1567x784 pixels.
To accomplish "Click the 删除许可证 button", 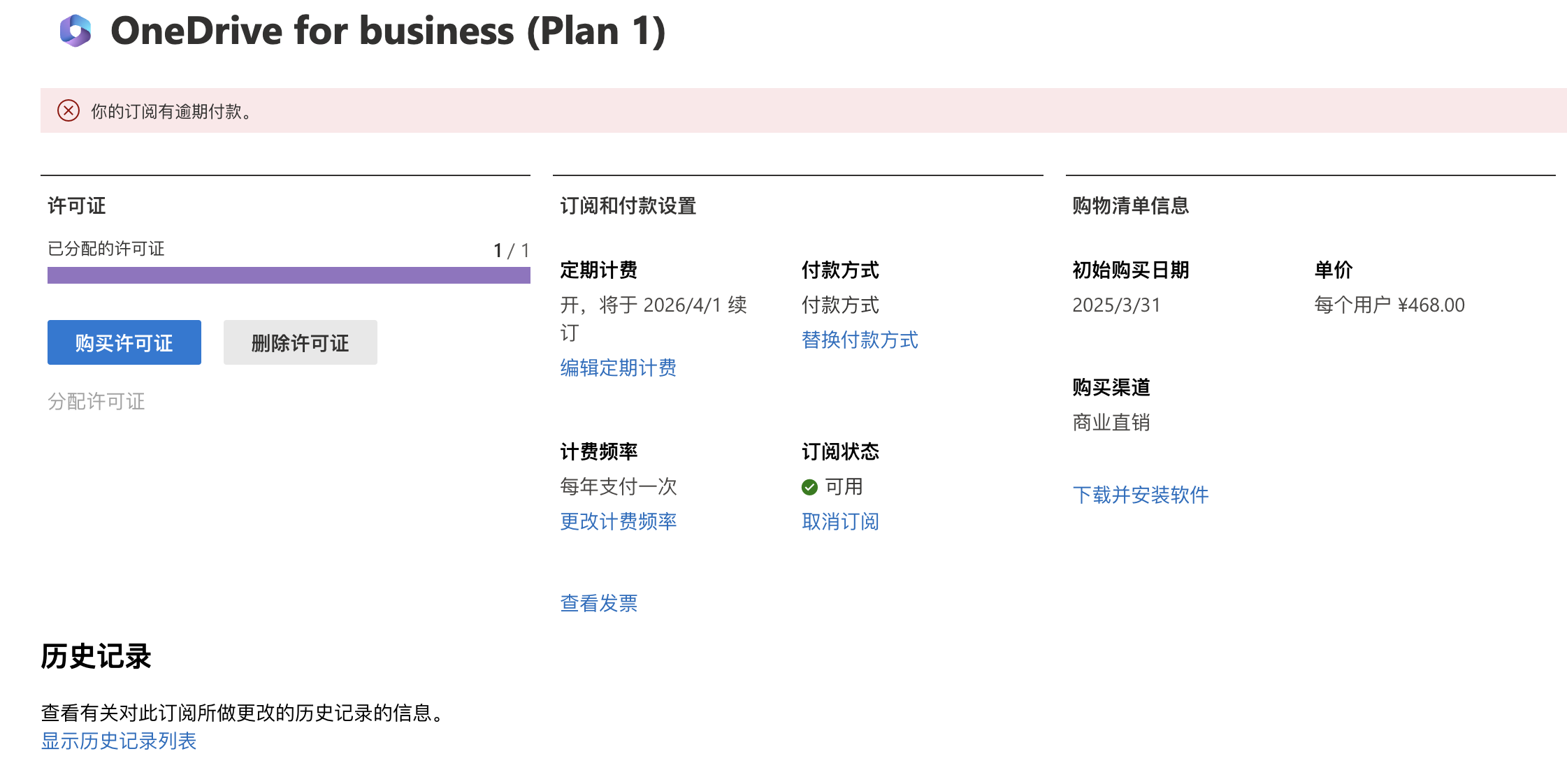I will [301, 342].
